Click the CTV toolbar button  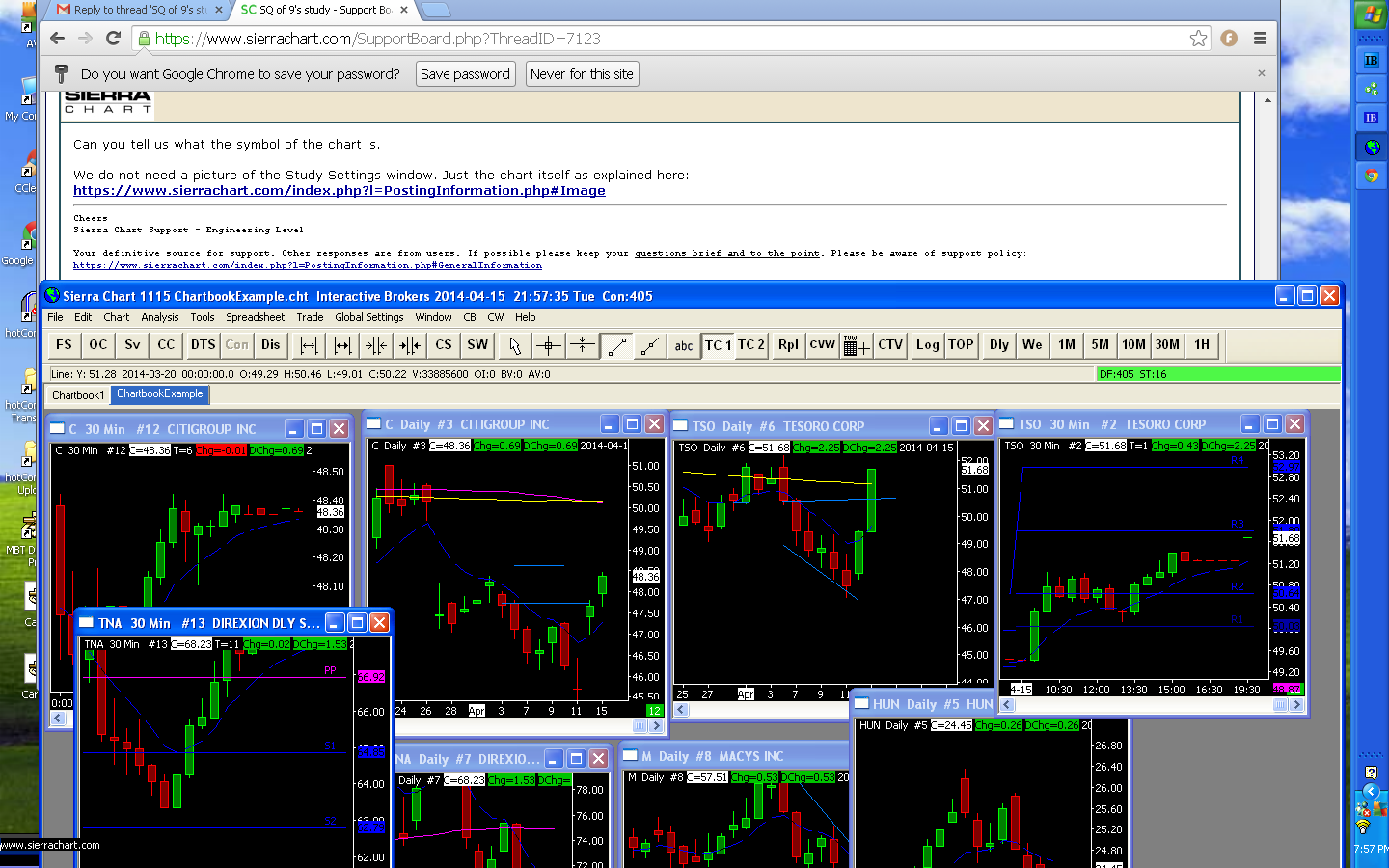pos(890,345)
